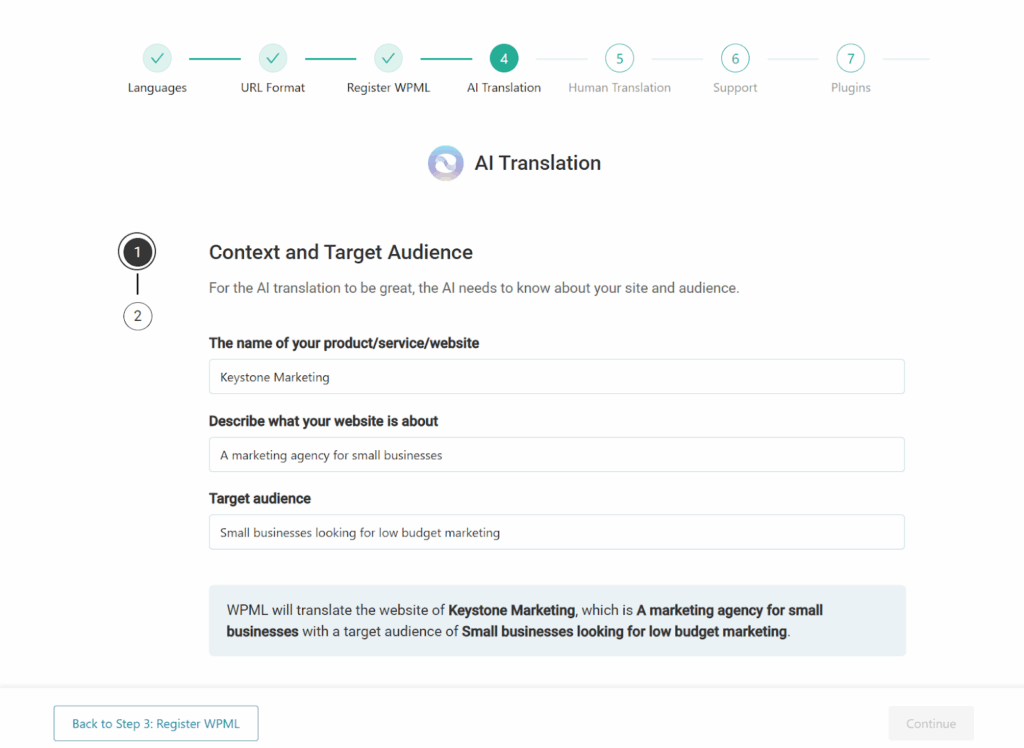Focus the website description input field
The height and width of the screenshot is (748, 1024).
pyautogui.click(x=556, y=455)
